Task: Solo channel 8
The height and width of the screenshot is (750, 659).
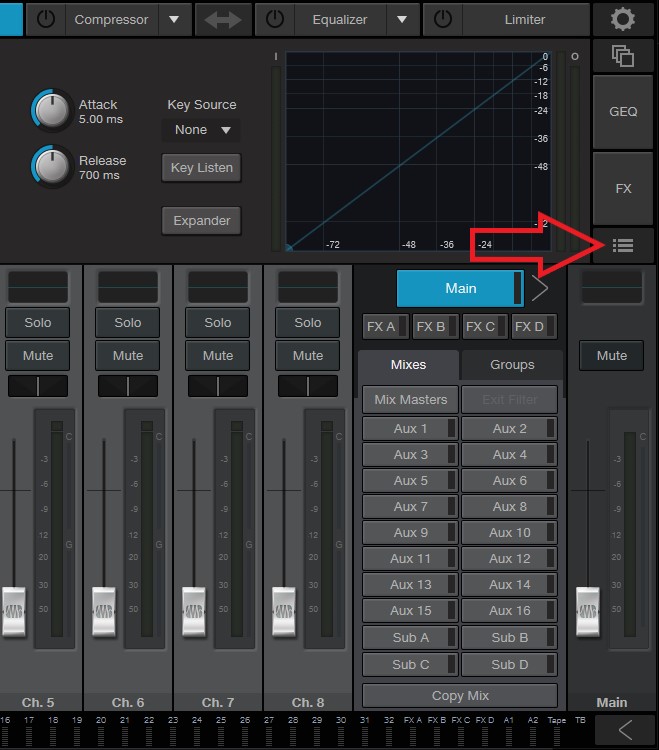Action: pyautogui.click(x=308, y=323)
